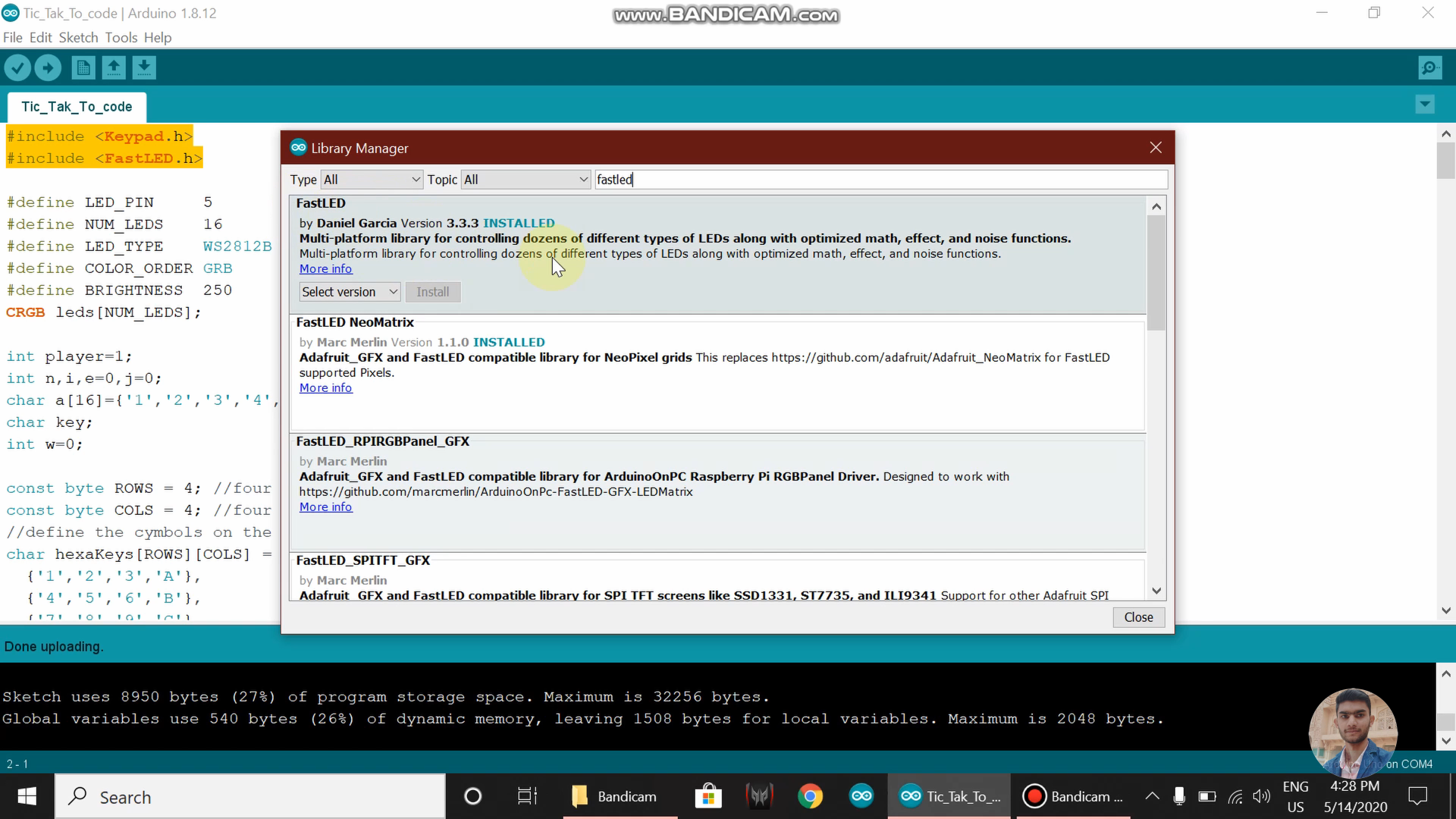The height and width of the screenshot is (819, 1456).
Task: Click the microphone tray icon
Action: (1179, 796)
